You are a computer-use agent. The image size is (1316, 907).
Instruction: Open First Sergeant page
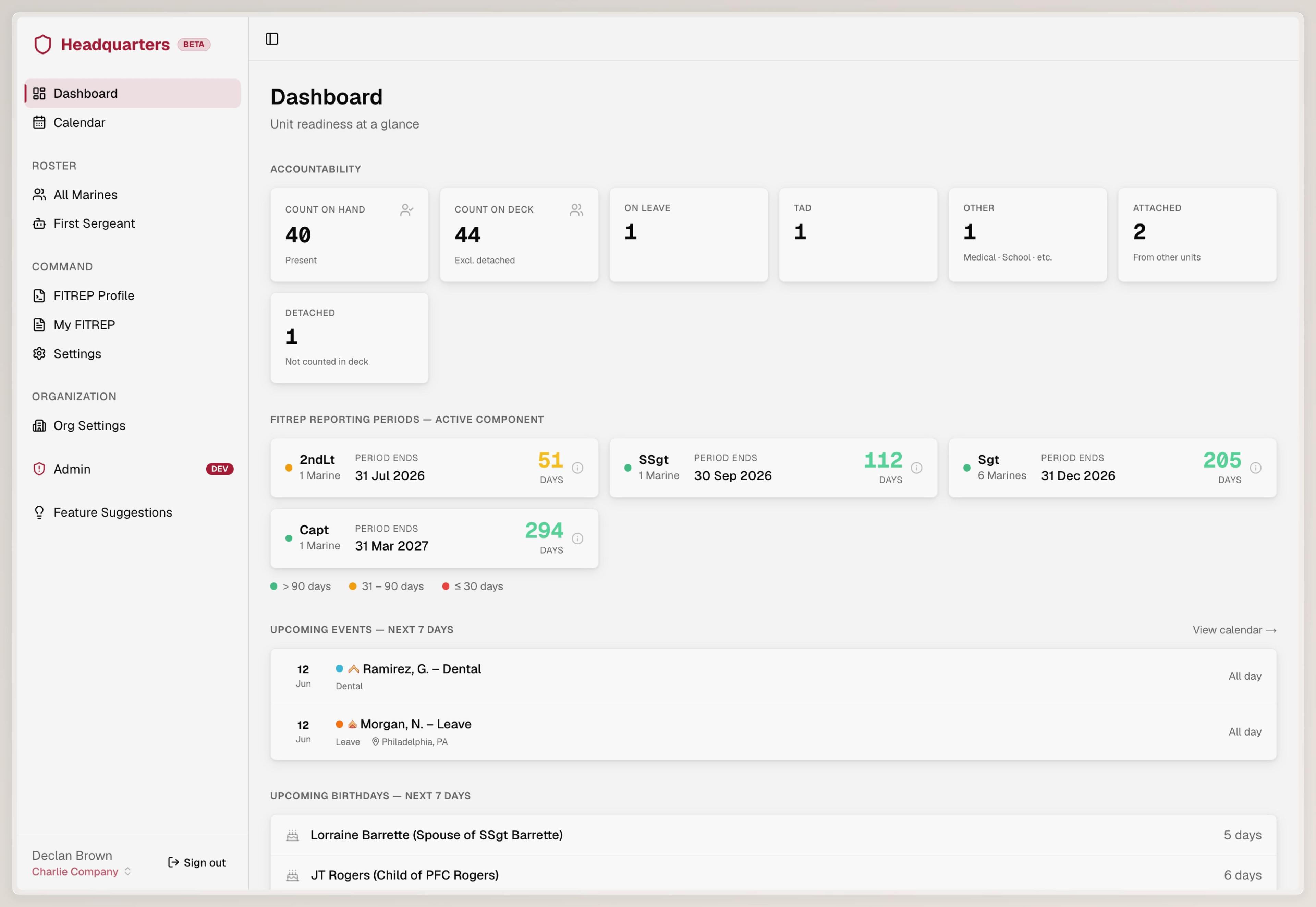(x=132, y=223)
